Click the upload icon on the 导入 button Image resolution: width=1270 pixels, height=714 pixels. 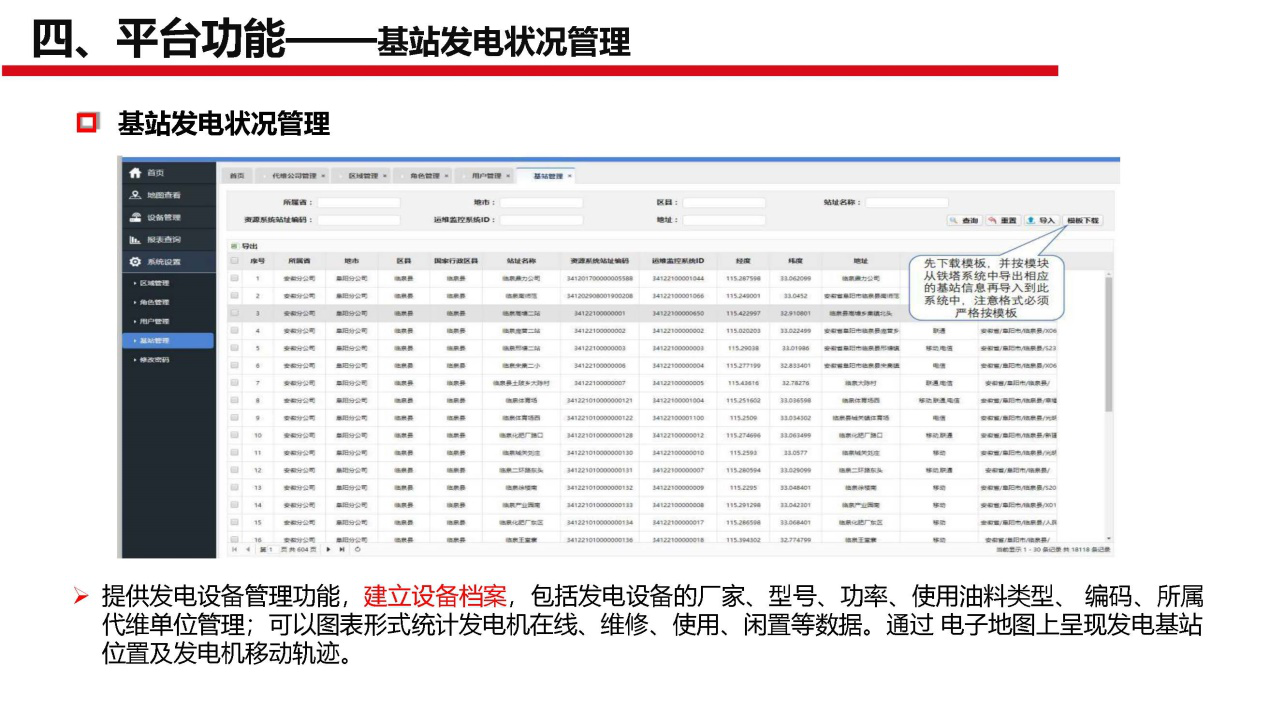click(x=1030, y=220)
